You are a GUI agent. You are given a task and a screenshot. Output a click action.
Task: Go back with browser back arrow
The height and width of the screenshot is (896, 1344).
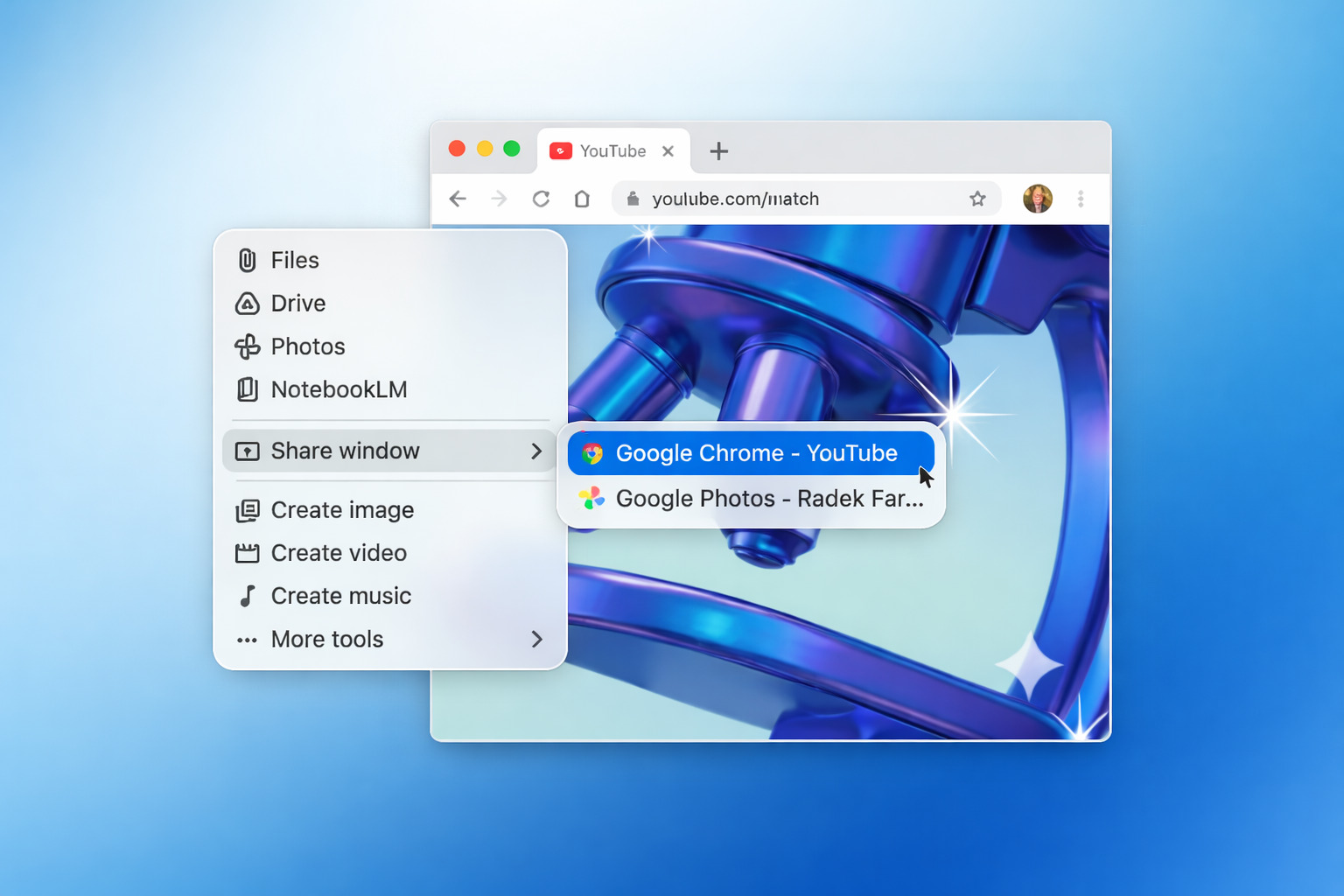[x=458, y=199]
